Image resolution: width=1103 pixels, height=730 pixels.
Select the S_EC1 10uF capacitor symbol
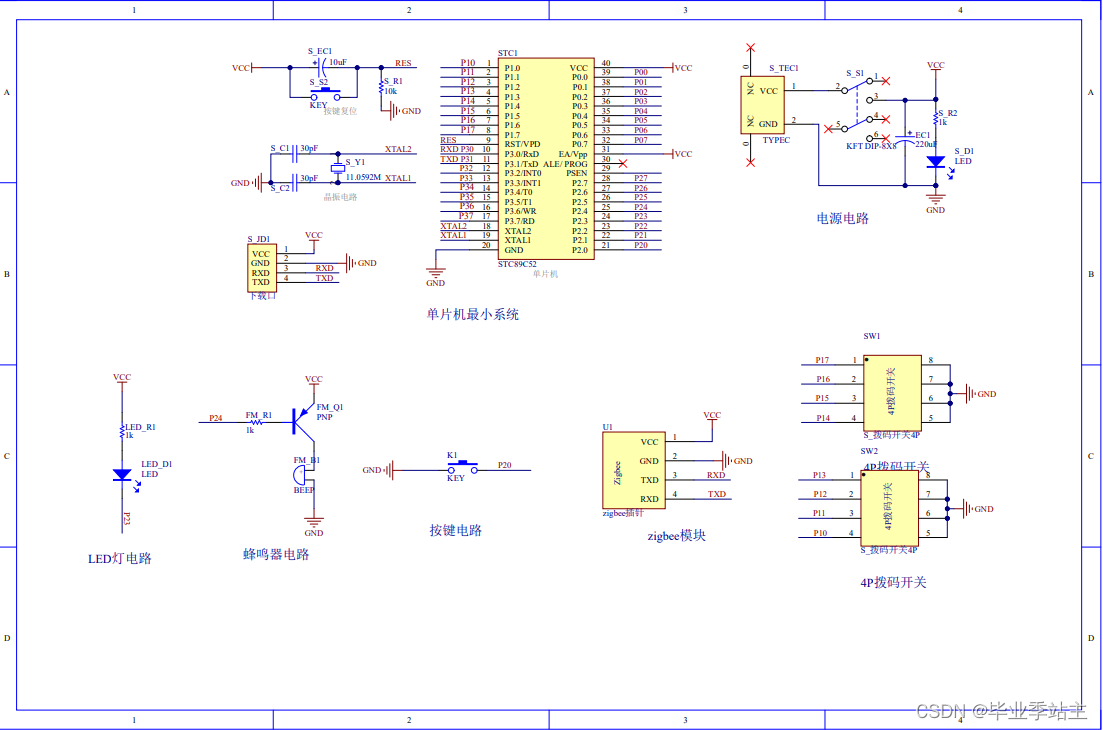coord(322,68)
